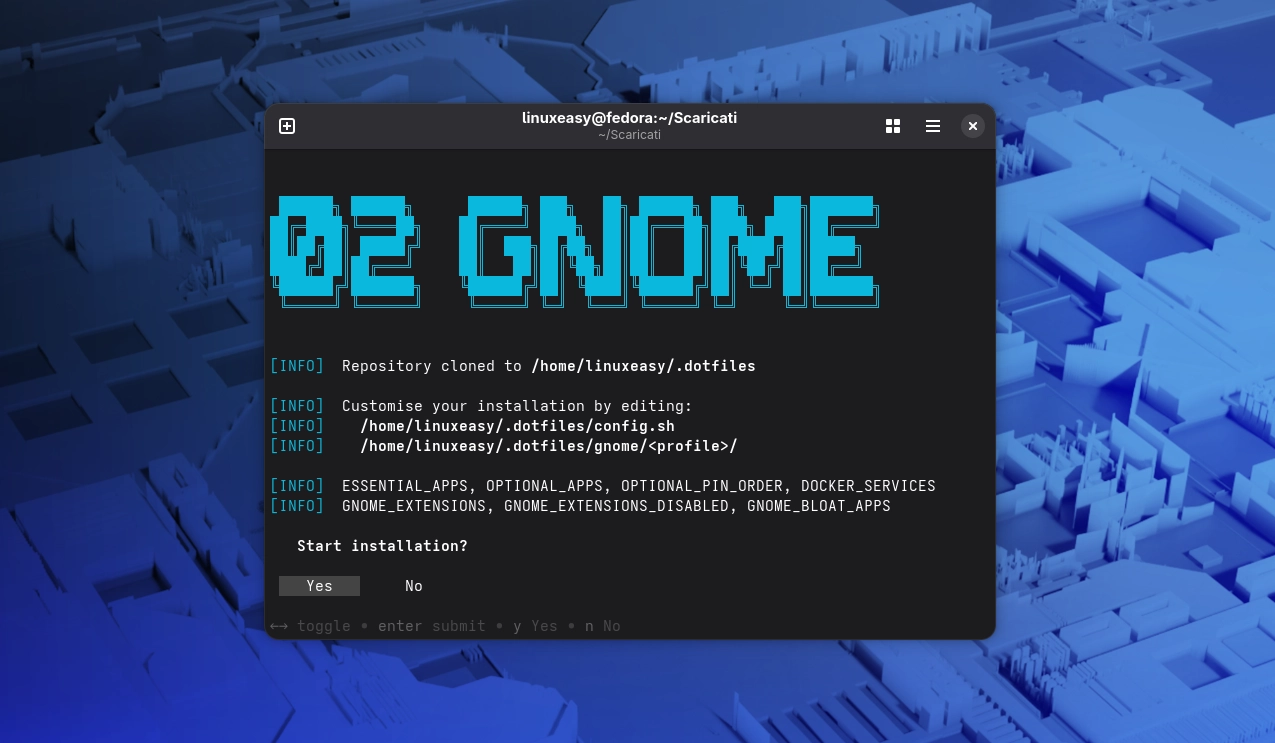Open a new terminal tab
The height and width of the screenshot is (743, 1275).
(x=287, y=126)
